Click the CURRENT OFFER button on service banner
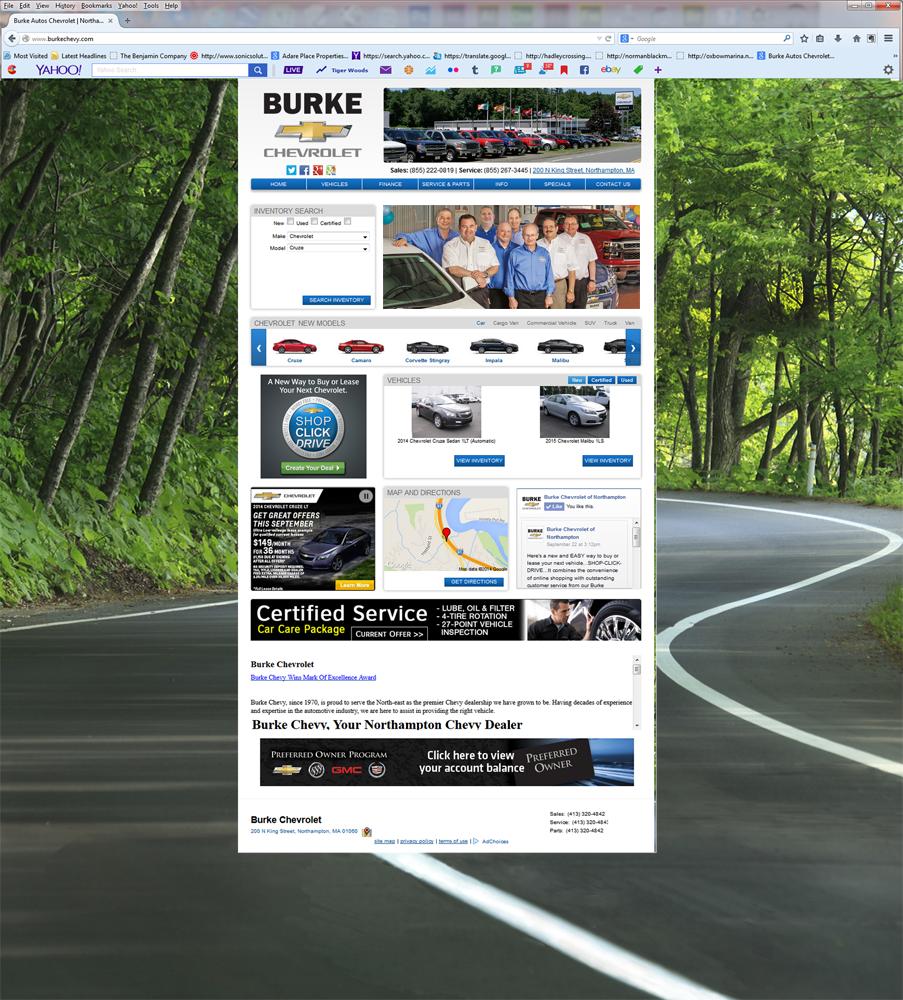The height and width of the screenshot is (1000, 903). pyautogui.click(x=389, y=634)
